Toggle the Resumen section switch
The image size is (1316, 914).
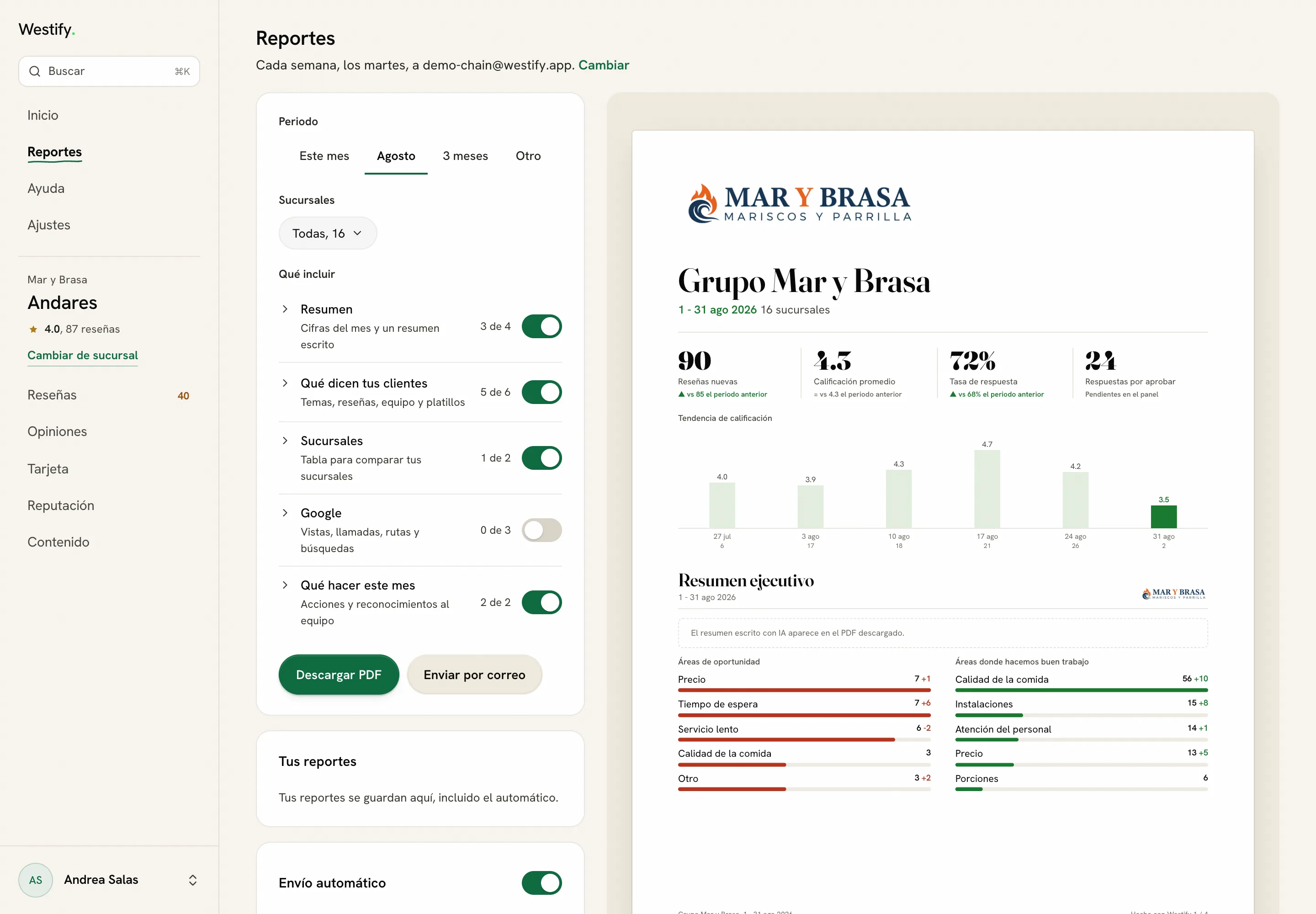[541, 326]
